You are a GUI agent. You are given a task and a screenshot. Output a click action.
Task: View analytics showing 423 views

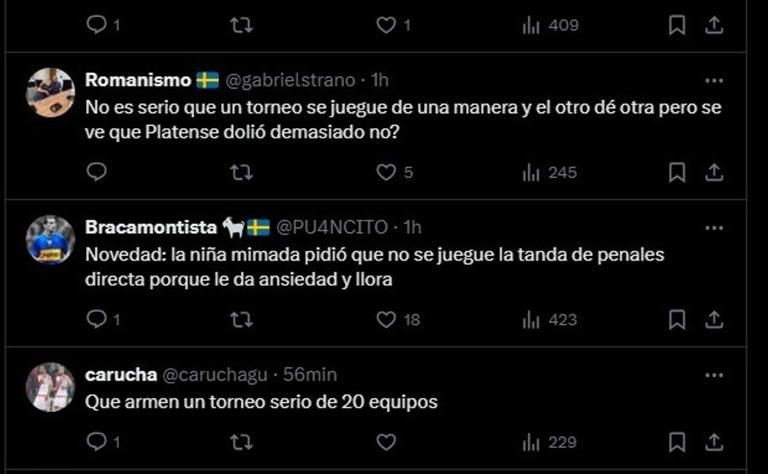550,319
